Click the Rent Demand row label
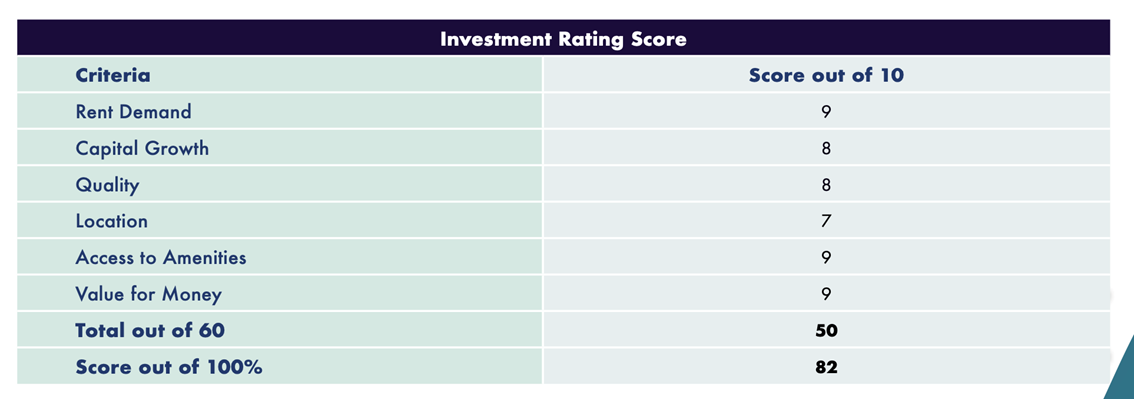This screenshot has width=1134, height=399. pyautogui.click(x=133, y=112)
